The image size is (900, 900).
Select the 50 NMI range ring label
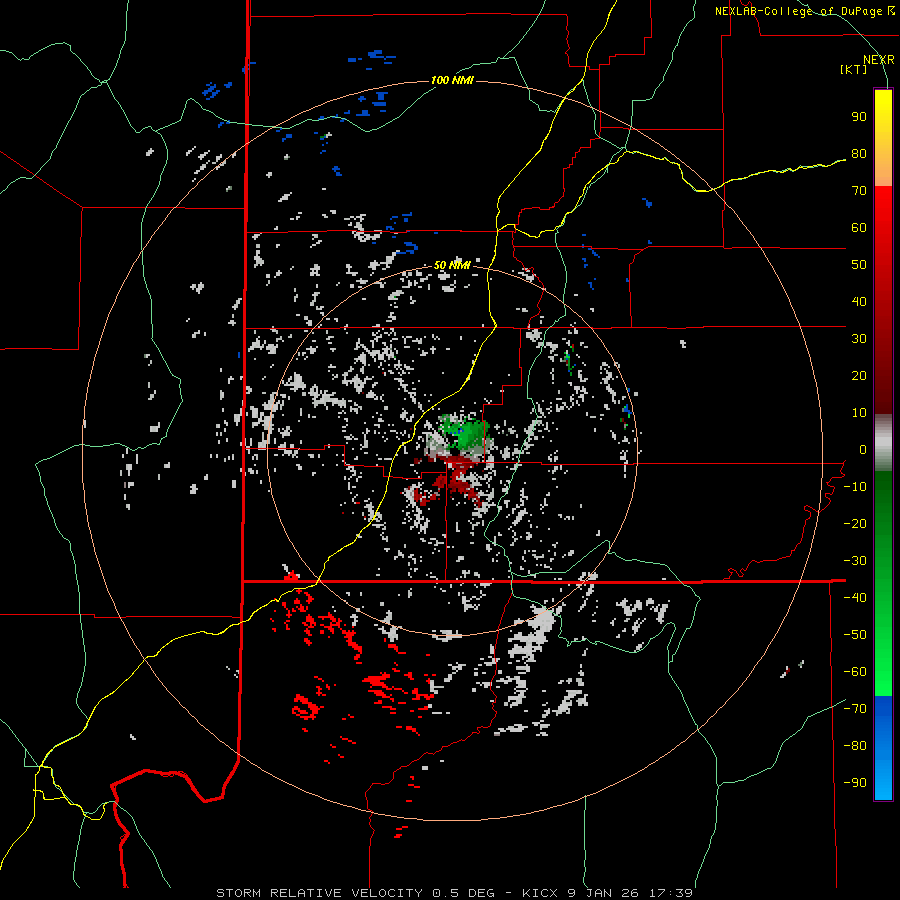[x=452, y=265]
